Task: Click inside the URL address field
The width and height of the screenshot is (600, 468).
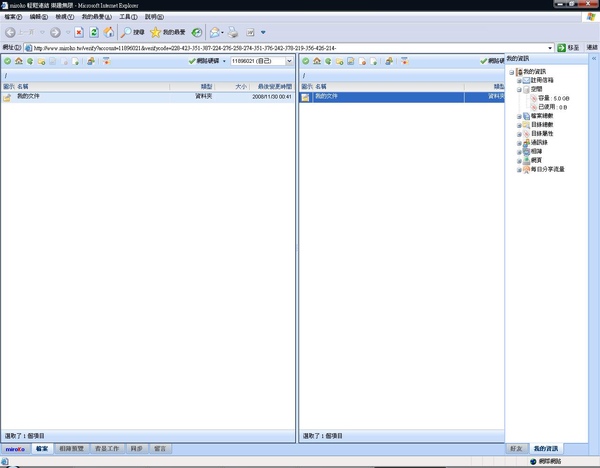Action: 287,48
